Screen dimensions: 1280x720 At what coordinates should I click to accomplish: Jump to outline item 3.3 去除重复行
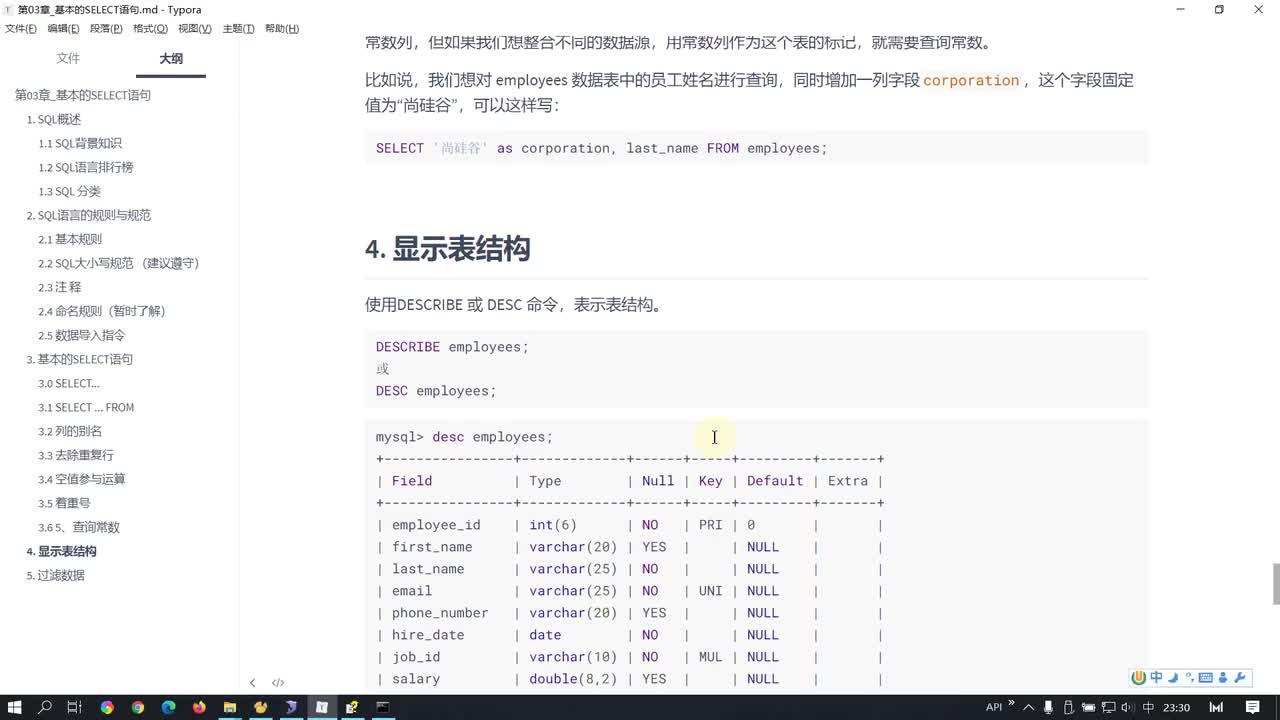[x=76, y=455]
